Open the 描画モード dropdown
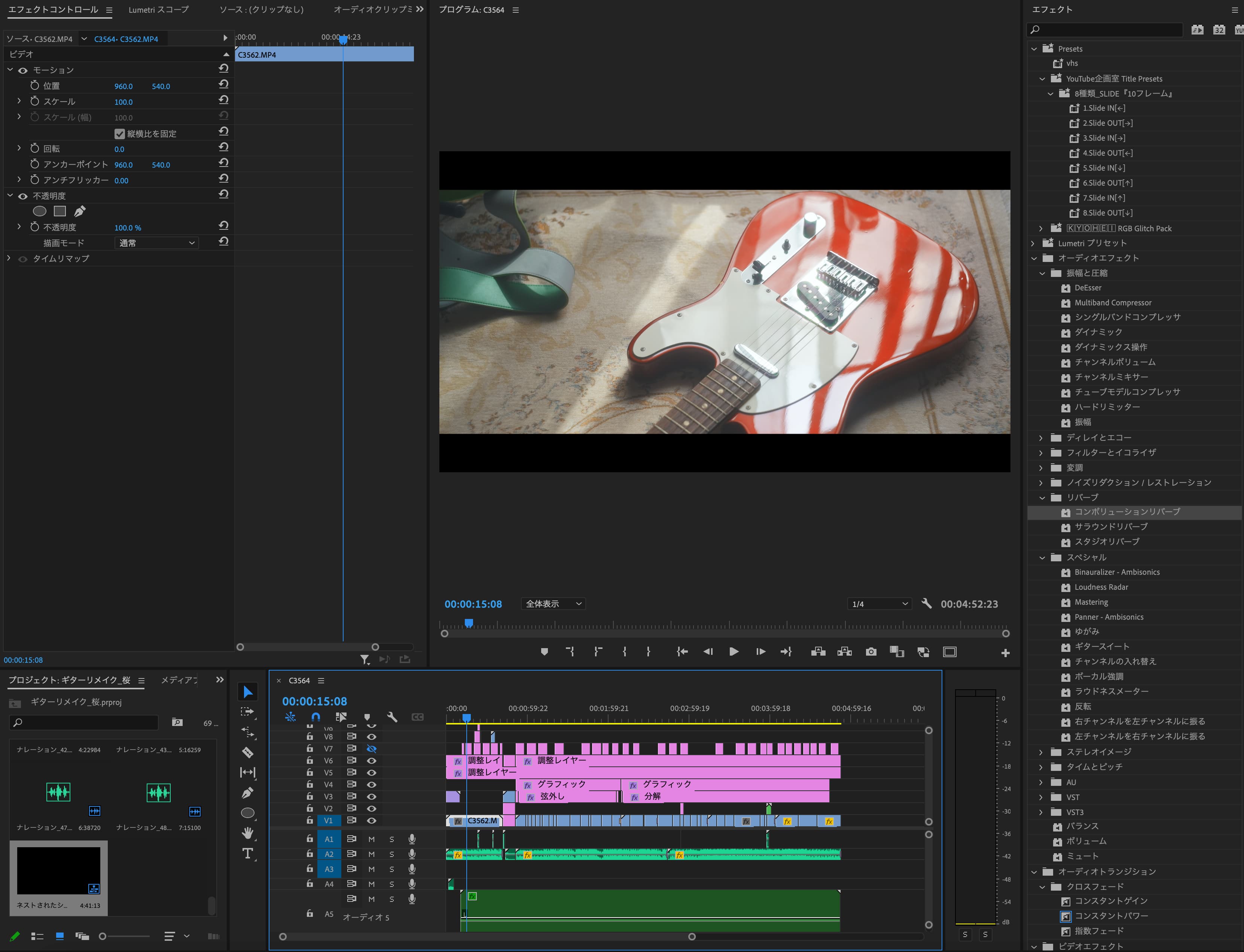Screen dimensions: 1244x952 click(156, 243)
